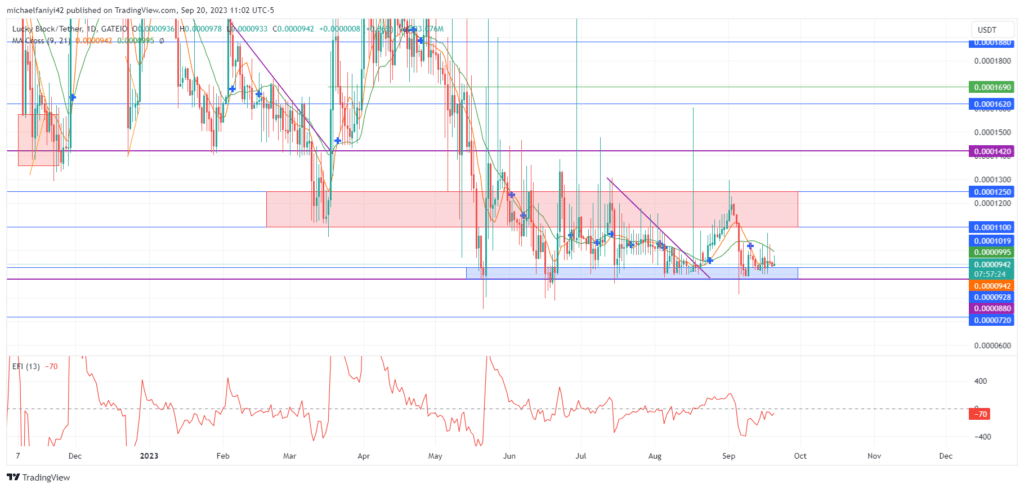Click the blue 0.0001250 price label
Image resolution: width=1024 pixels, height=489 pixels.
[989, 191]
